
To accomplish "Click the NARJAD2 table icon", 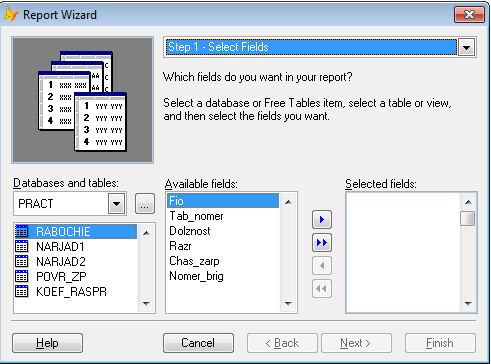I will 22,261.
